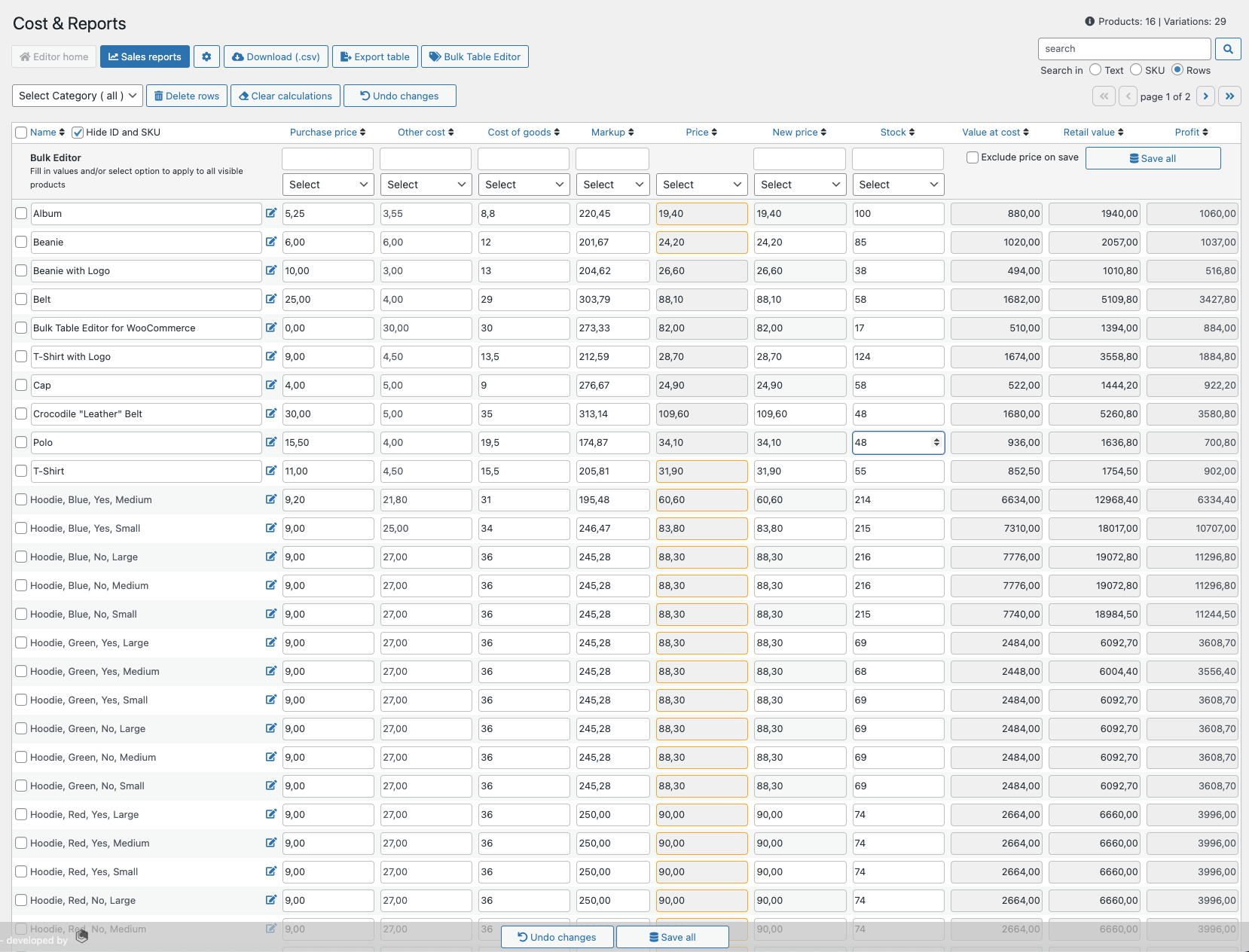The image size is (1249, 952).
Task: Switch to the Editor home tab
Action: [x=53, y=56]
